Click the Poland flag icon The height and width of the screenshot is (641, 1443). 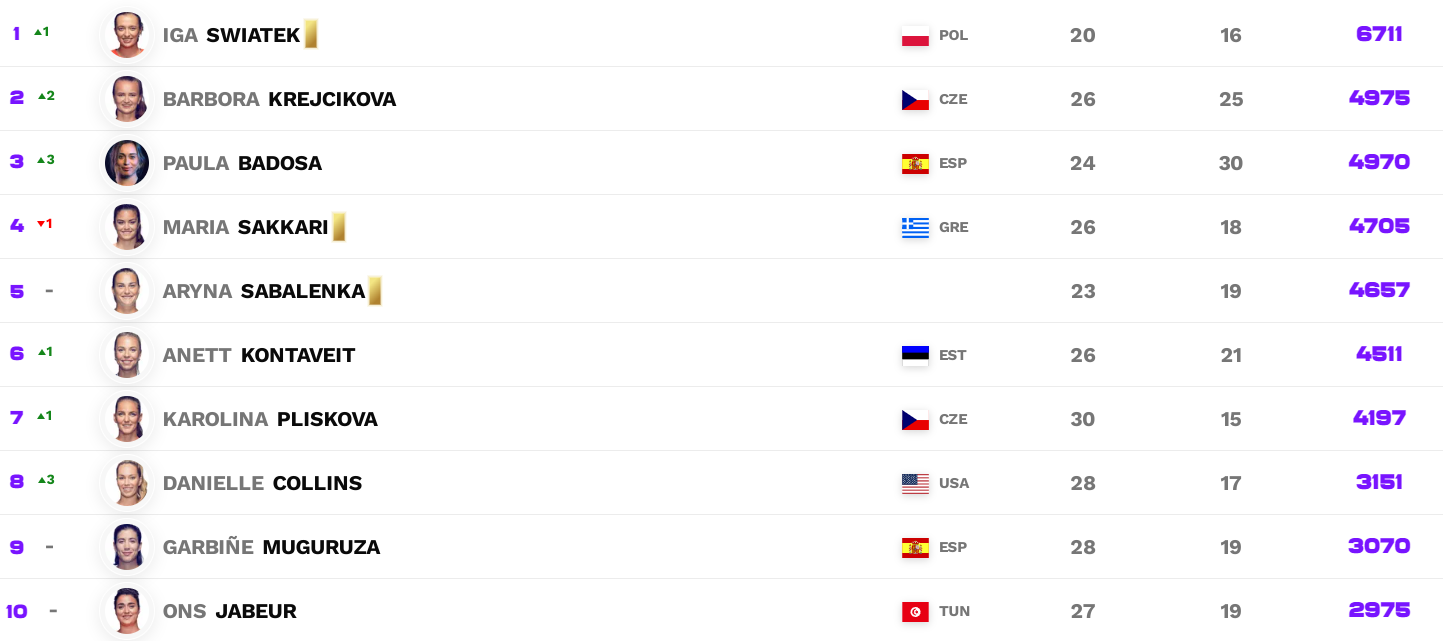915,36
